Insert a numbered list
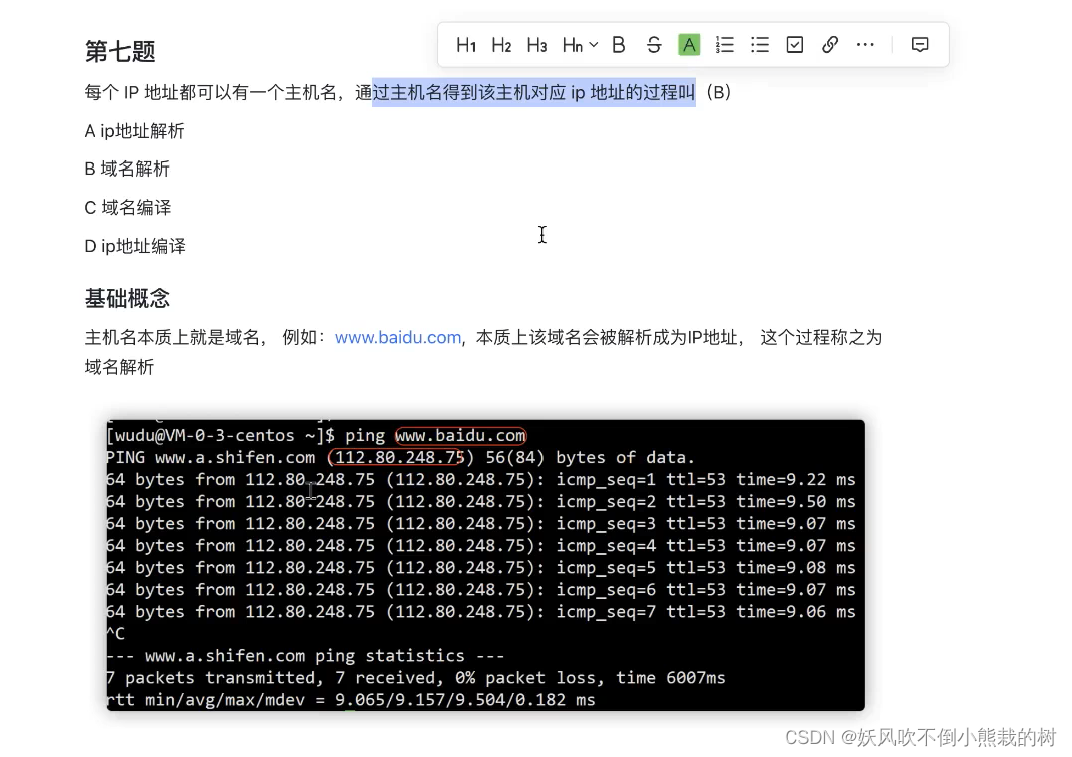Image resolution: width=1072 pixels, height=757 pixels. pyautogui.click(x=725, y=45)
